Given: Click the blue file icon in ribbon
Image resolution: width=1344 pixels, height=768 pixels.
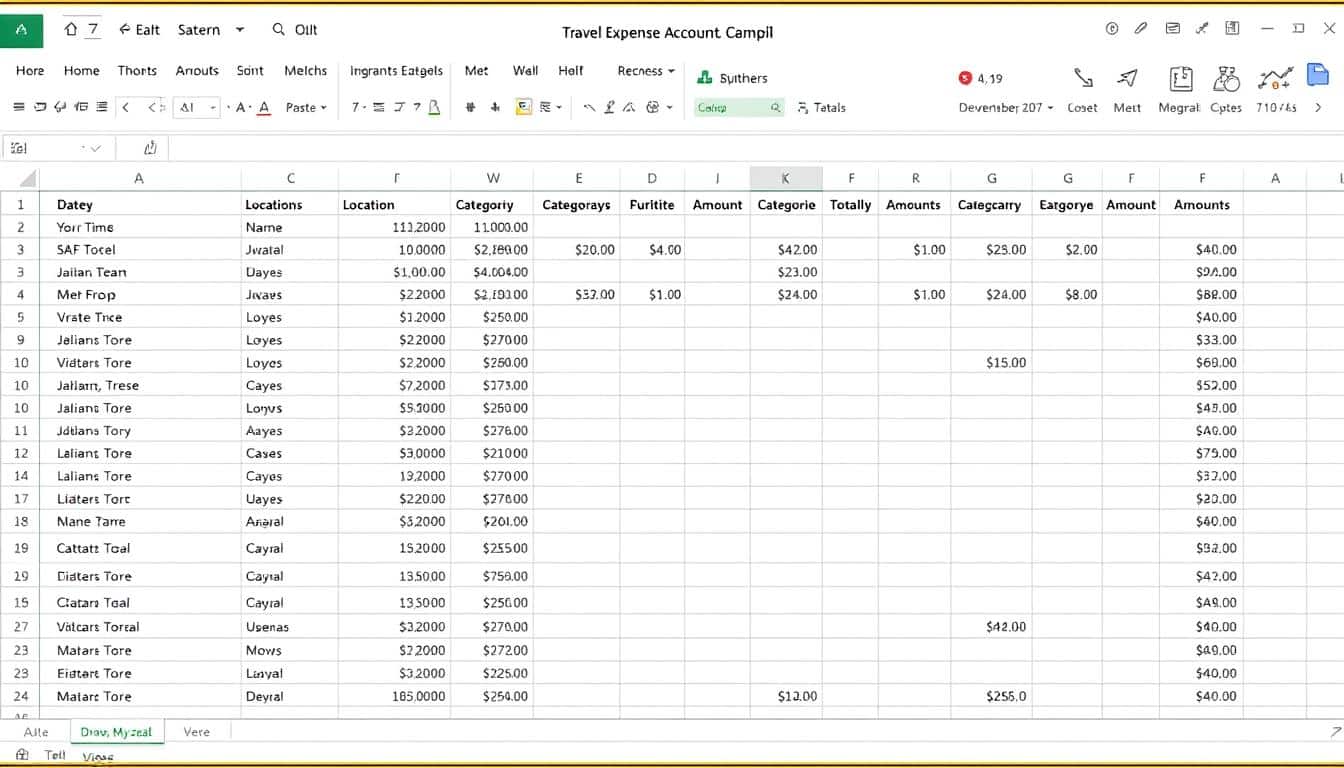Looking at the screenshot, I should (1318, 76).
